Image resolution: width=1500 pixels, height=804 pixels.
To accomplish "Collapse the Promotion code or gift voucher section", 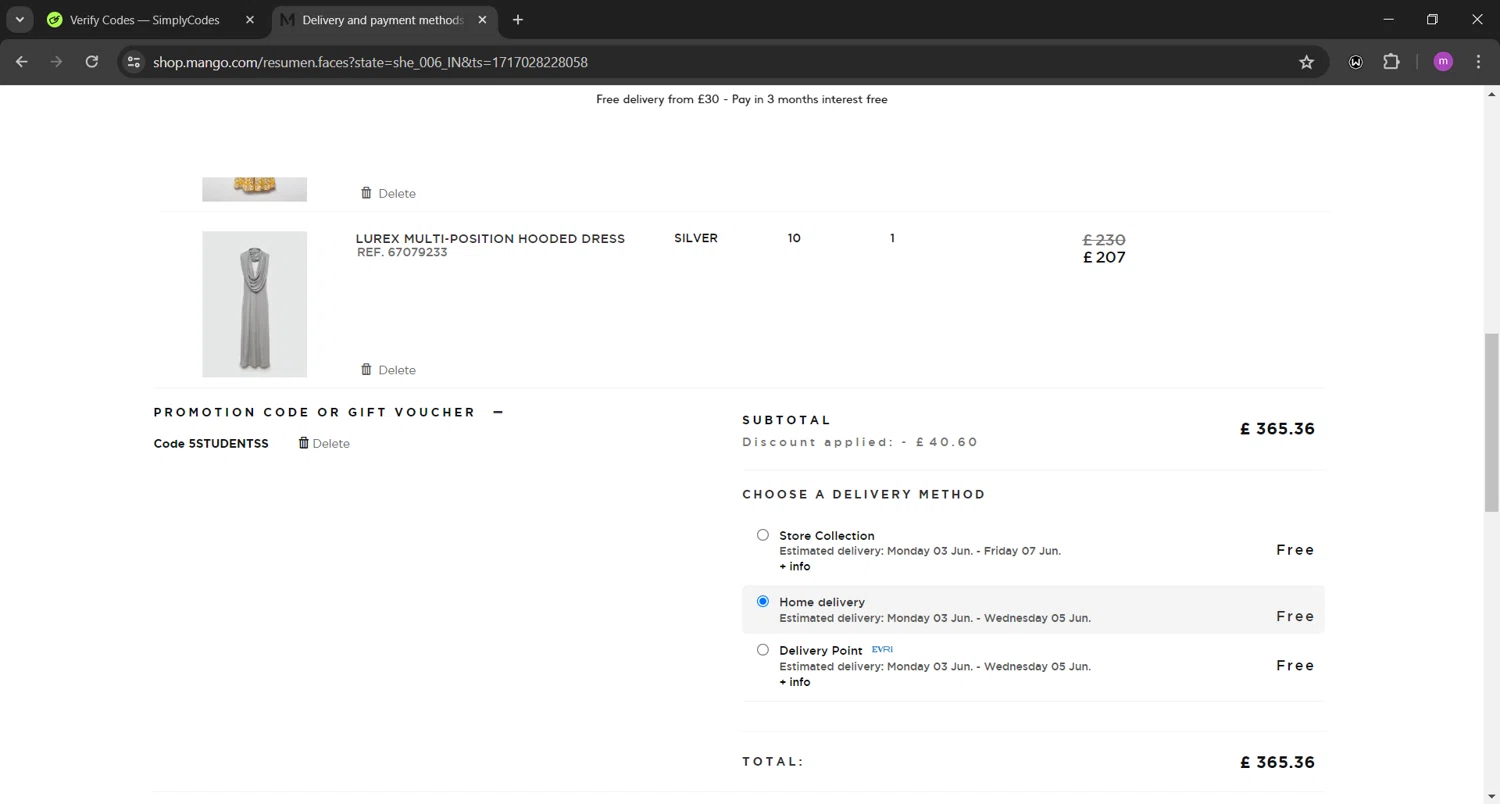I will [498, 412].
